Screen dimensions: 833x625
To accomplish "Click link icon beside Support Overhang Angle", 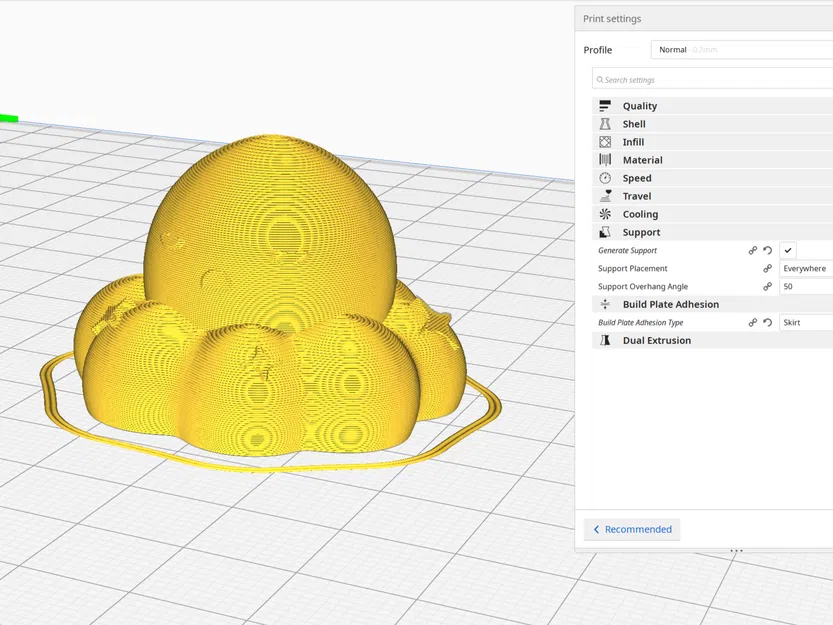I will [x=767, y=286].
